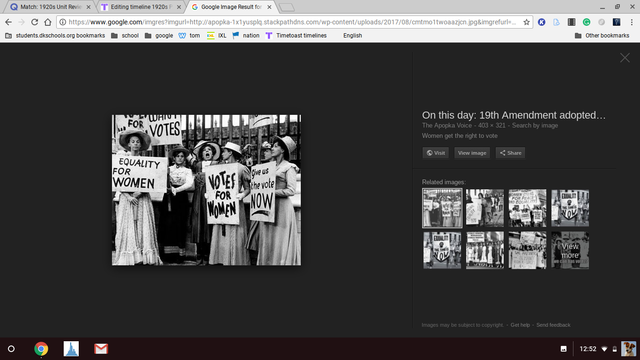The height and width of the screenshot is (360, 640).
Task: Click the Search by image link
Action: (x=535, y=125)
